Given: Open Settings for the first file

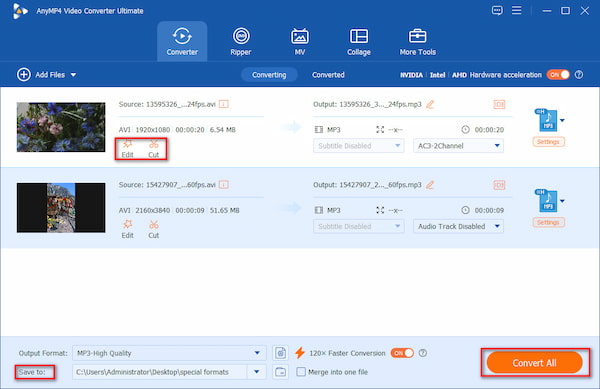Looking at the screenshot, I should coord(548,142).
